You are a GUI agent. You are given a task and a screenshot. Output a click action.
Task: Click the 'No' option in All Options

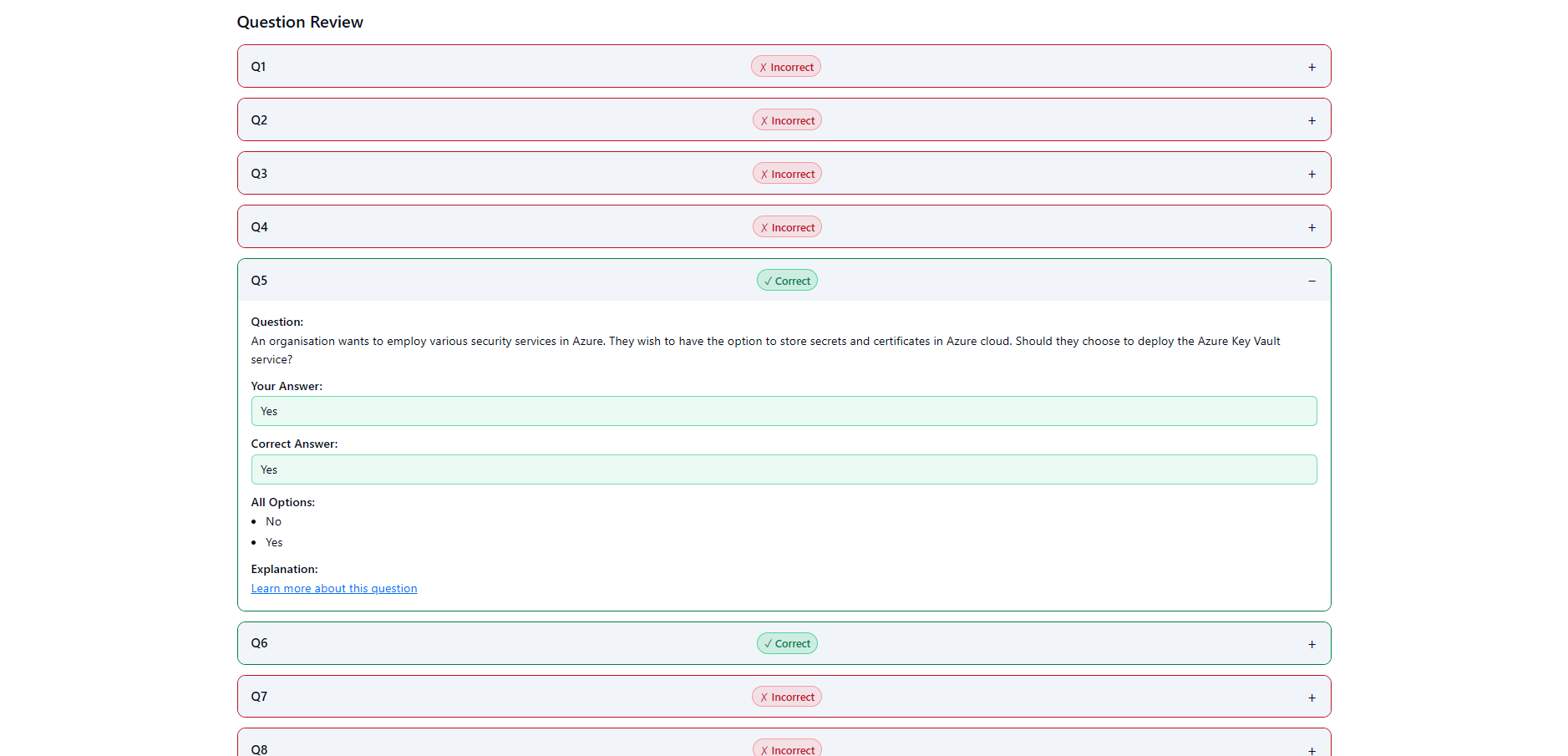(x=273, y=521)
